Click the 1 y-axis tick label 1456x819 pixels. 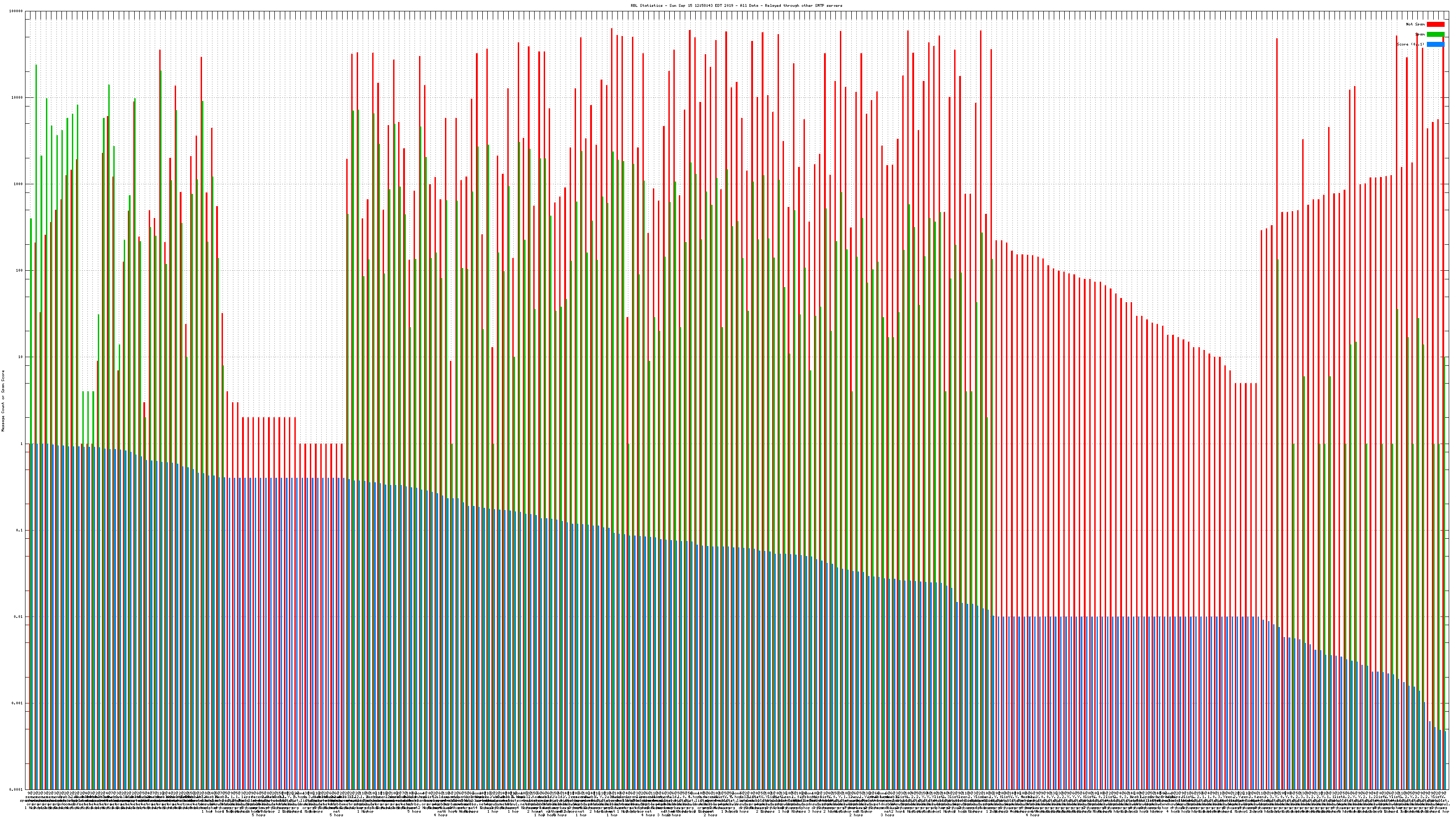(x=21, y=444)
